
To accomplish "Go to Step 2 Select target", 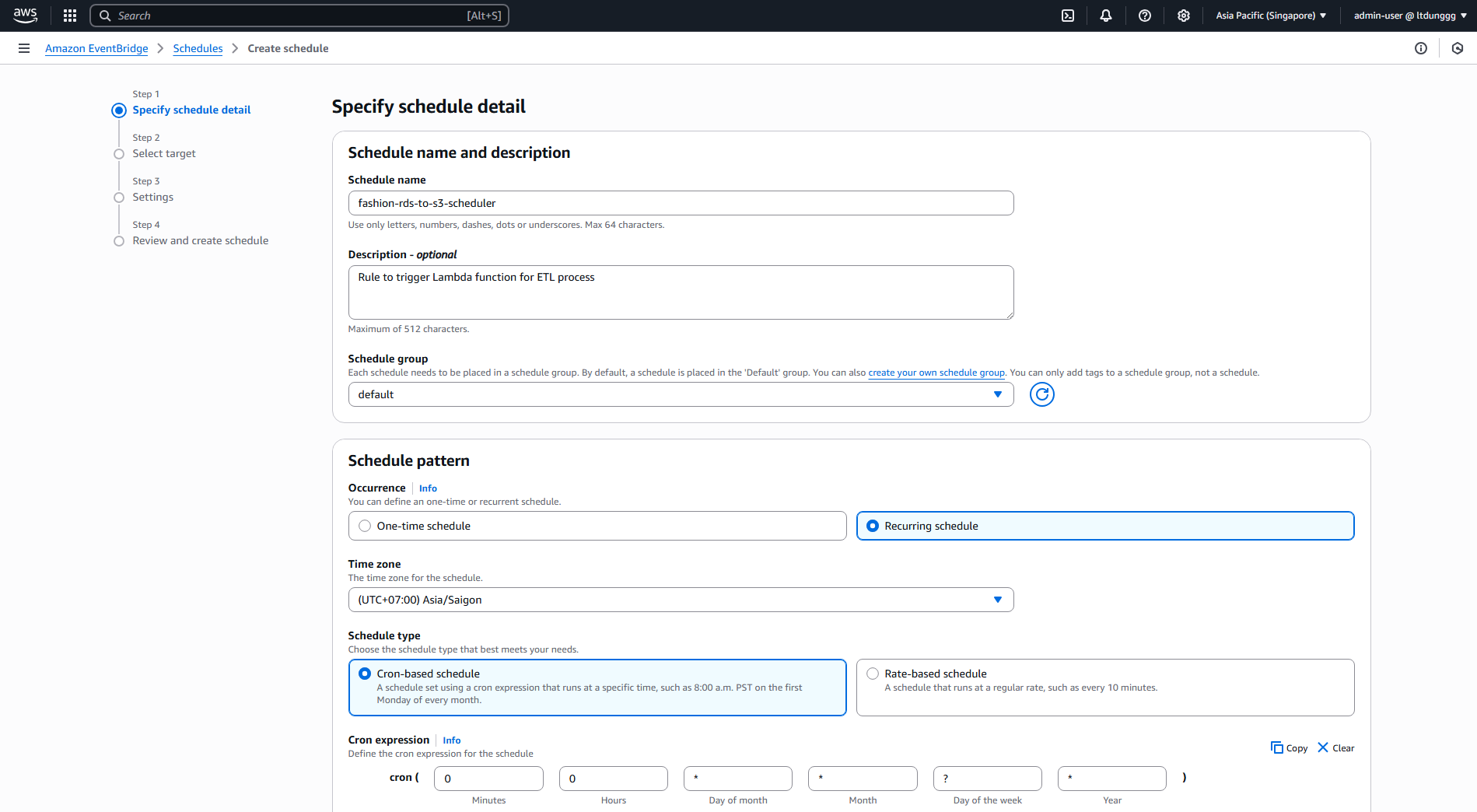I will click(x=164, y=153).
